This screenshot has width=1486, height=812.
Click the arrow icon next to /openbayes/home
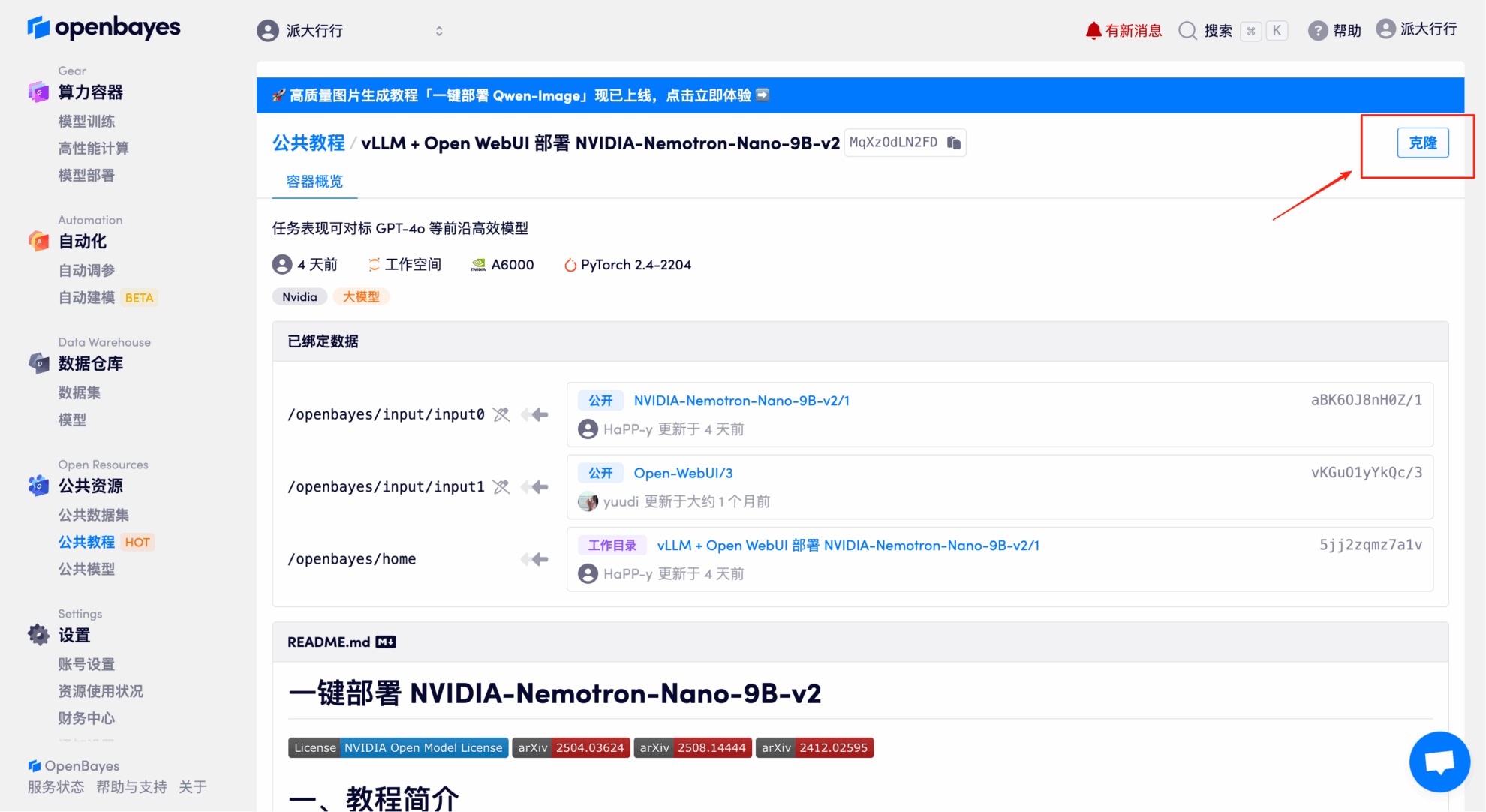pyautogui.click(x=535, y=559)
